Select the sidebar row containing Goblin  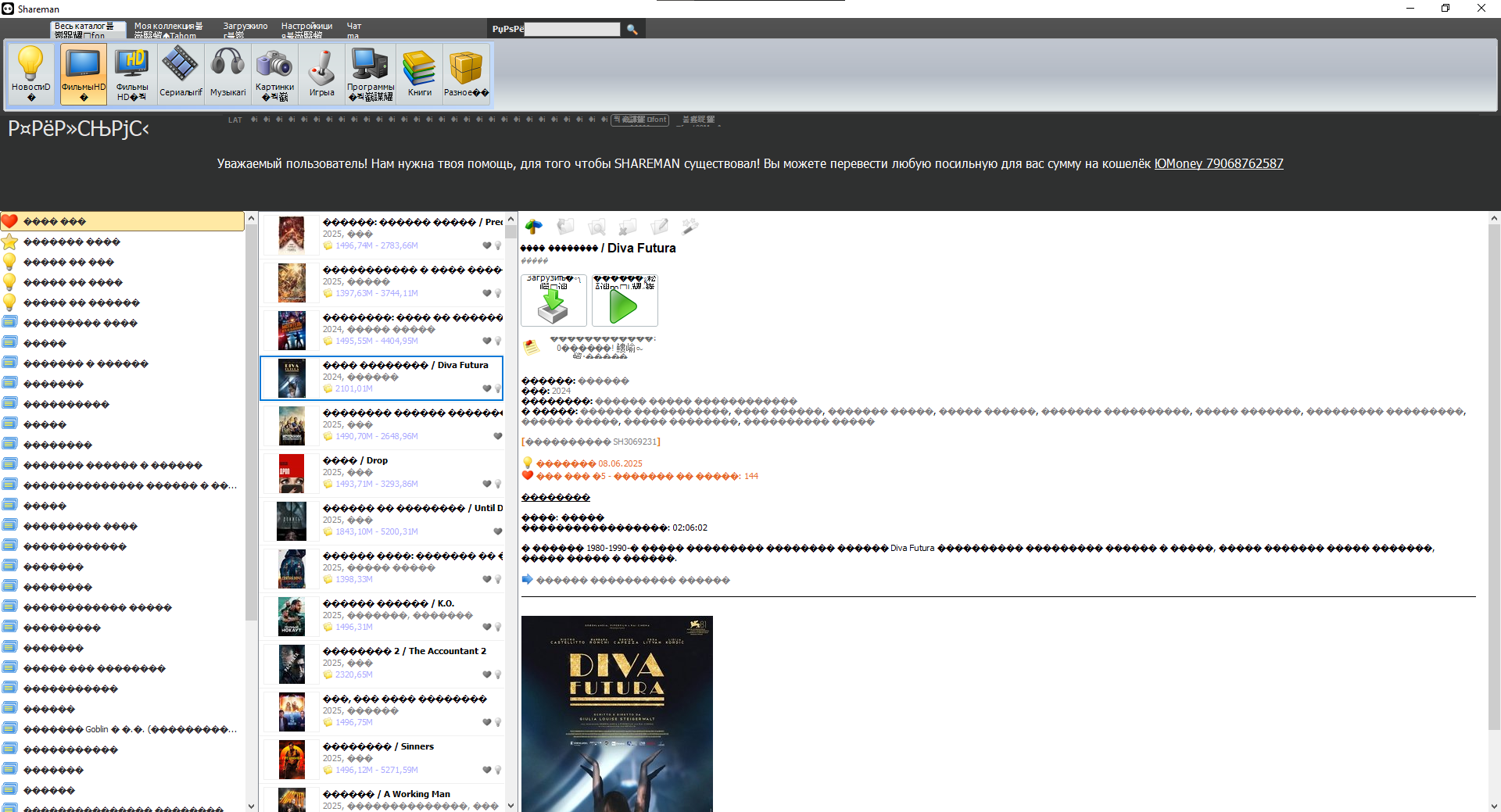tap(122, 729)
